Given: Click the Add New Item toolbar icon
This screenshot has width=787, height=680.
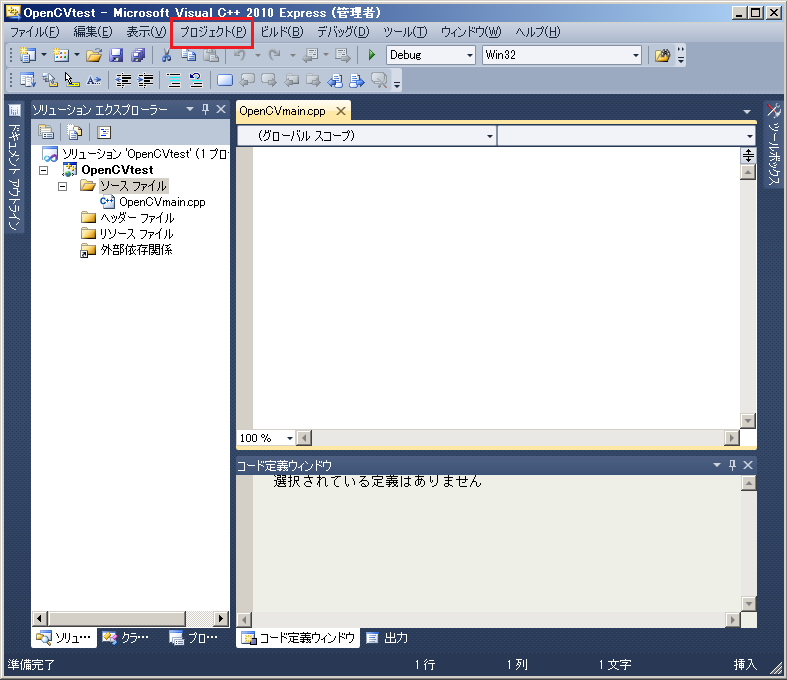Looking at the screenshot, I should click(61, 55).
